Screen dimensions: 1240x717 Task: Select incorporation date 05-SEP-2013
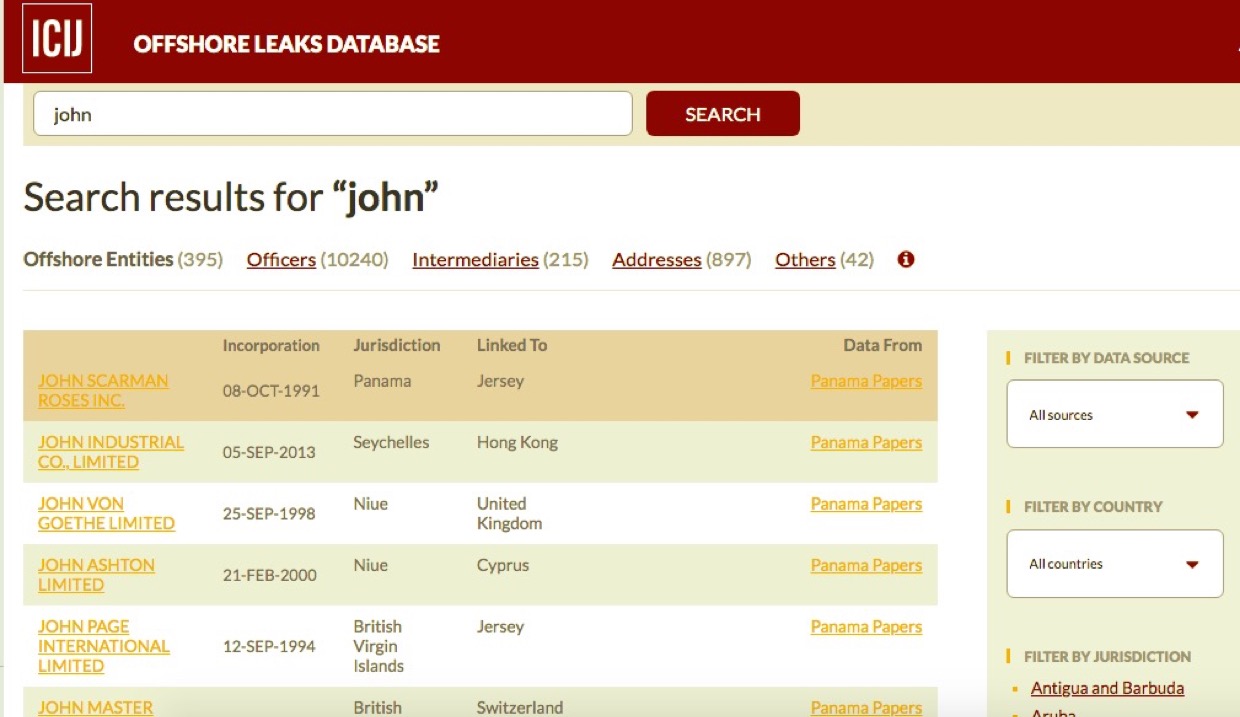[269, 452]
